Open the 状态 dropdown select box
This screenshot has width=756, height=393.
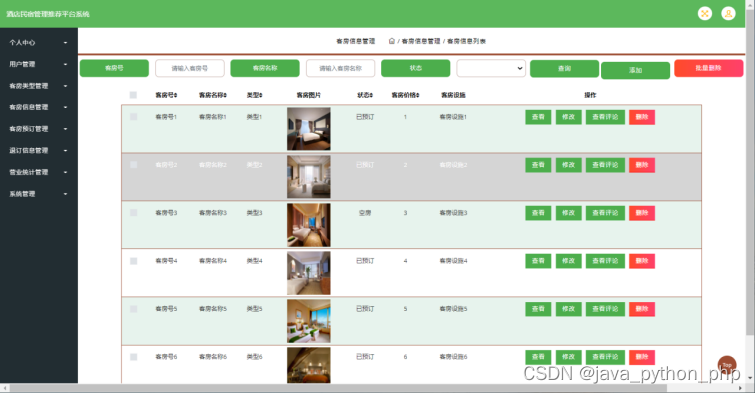(x=491, y=68)
